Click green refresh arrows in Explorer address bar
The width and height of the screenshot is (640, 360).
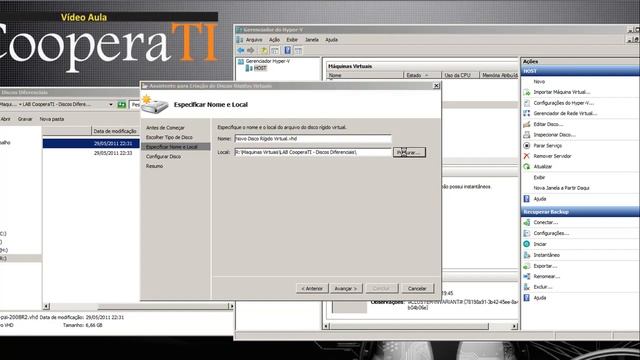122,104
